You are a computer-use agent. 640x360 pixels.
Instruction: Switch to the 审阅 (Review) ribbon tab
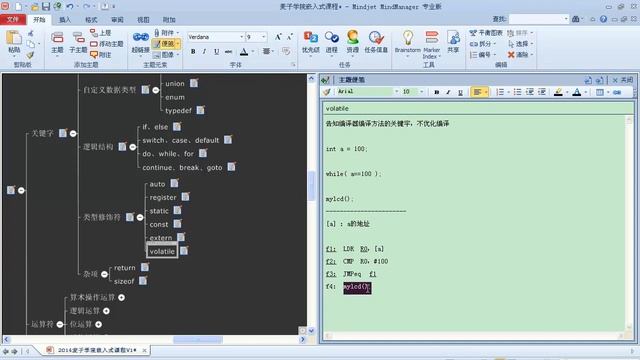[x=117, y=20]
